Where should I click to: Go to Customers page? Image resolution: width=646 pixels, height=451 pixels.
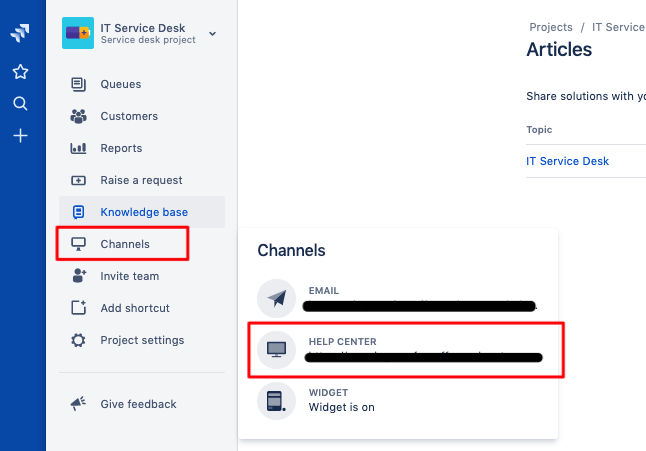click(x=142, y=116)
